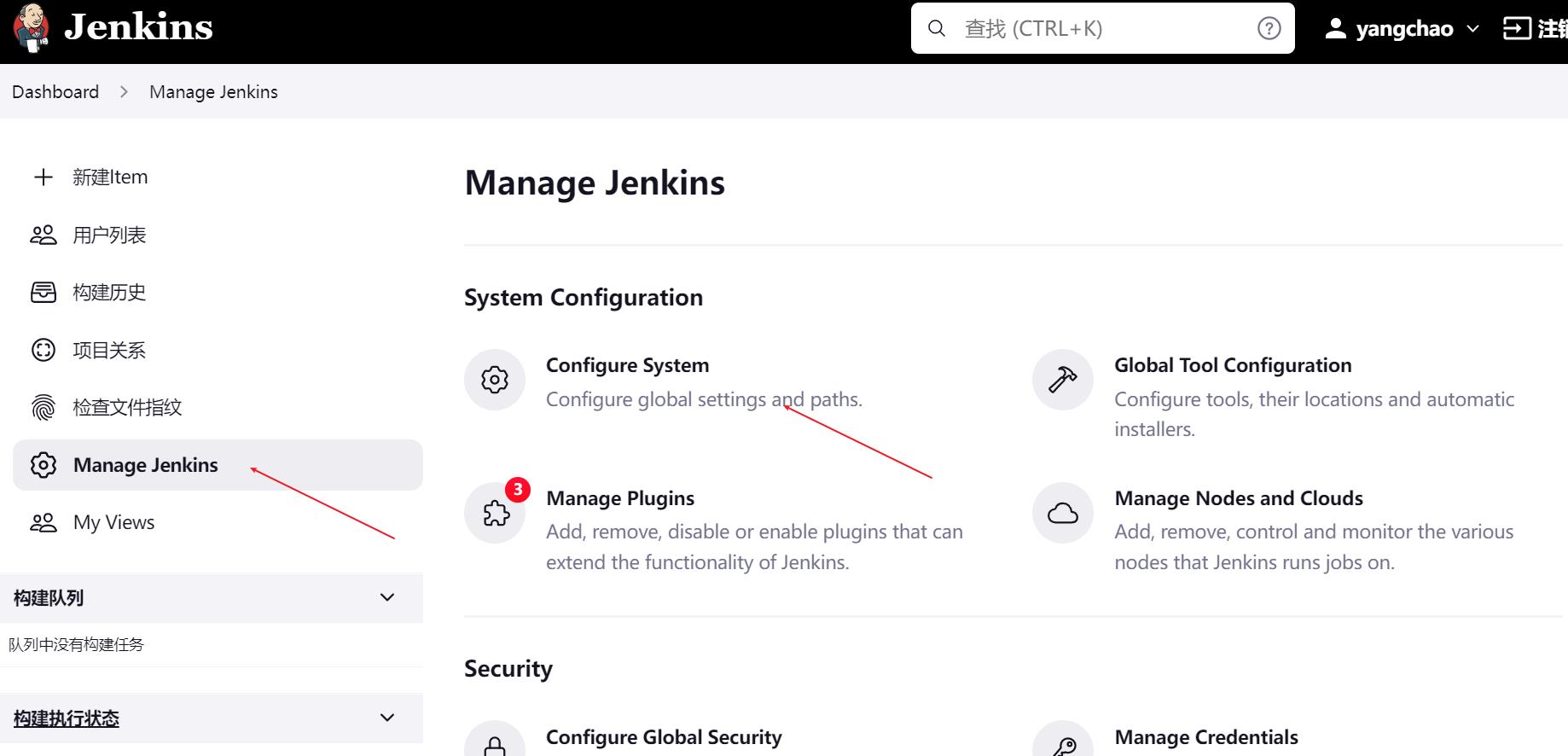Viewport: 1568px width, 756px height.
Task: Open 构建历史 in the sidebar
Action: click(x=109, y=292)
